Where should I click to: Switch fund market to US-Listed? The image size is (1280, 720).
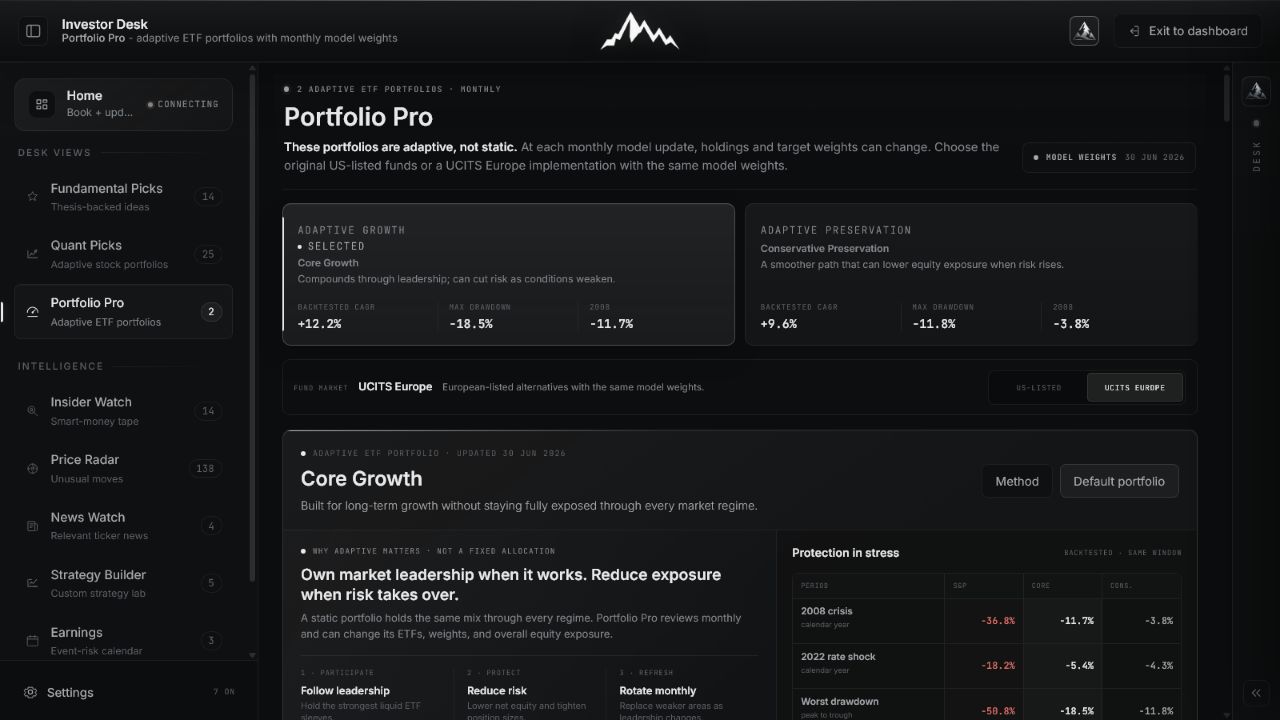tap(1038, 387)
